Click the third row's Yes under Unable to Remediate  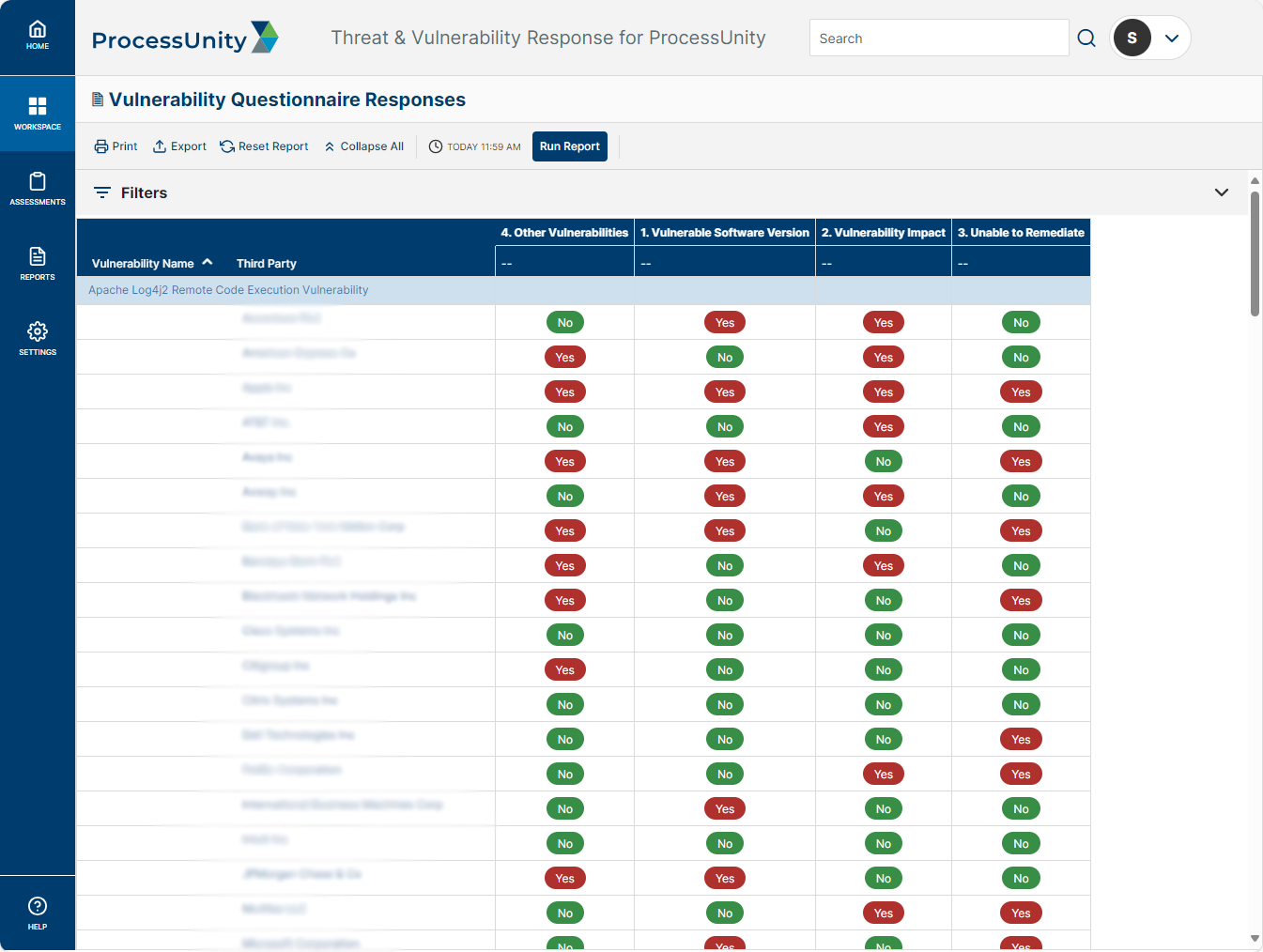[x=1021, y=392]
